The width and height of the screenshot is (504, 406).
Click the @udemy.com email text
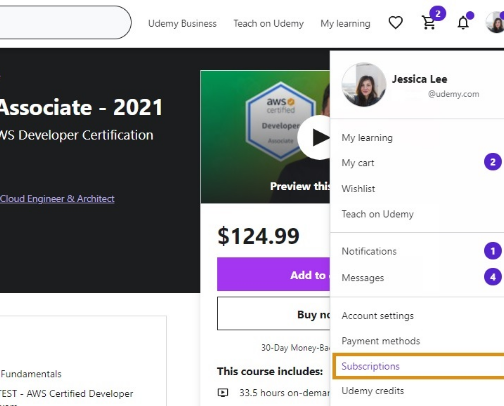point(454,94)
